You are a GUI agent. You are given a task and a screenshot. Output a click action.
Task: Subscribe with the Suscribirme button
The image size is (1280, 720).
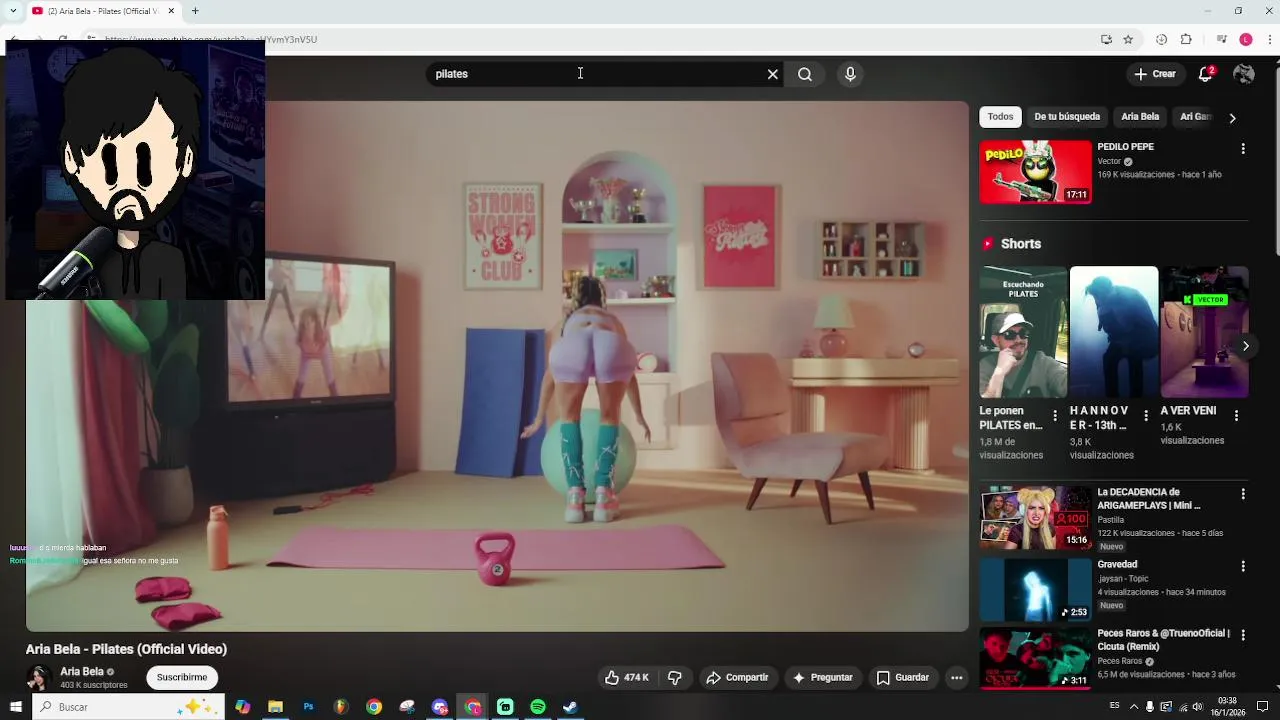click(x=182, y=677)
